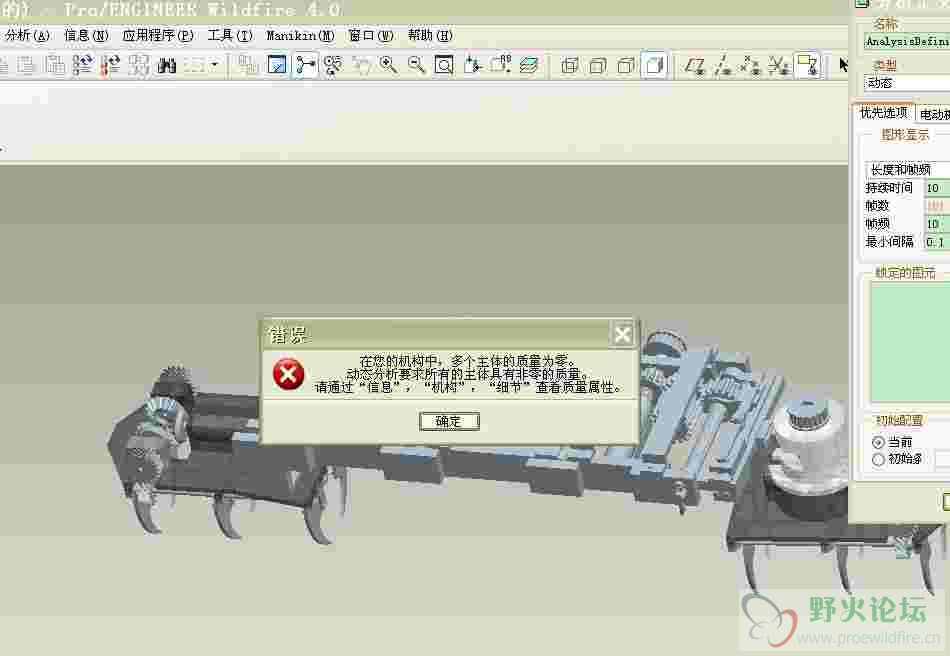The width and height of the screenshot is (950, 656).
Task: Click the saved view list icon
Action: tap(500, 65)
